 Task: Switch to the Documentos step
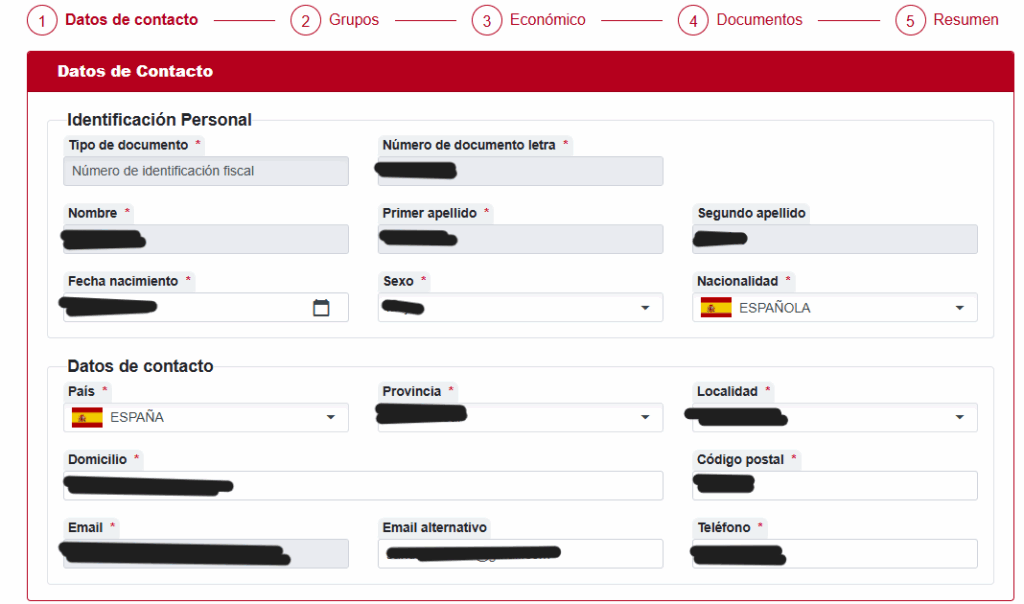point(759,20)
